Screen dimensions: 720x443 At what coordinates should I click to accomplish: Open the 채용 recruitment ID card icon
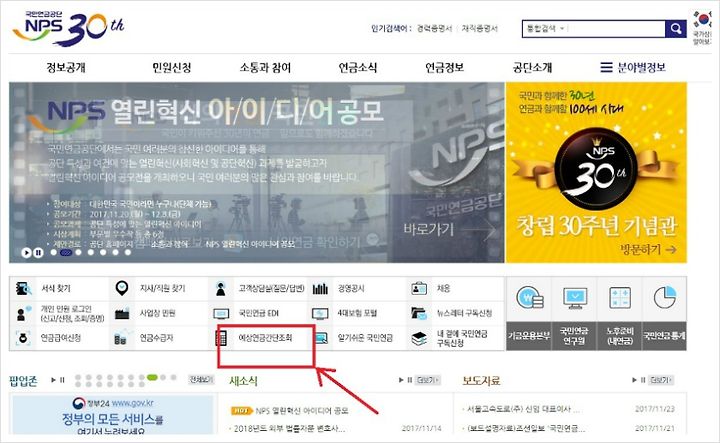[x=419, y=288]
